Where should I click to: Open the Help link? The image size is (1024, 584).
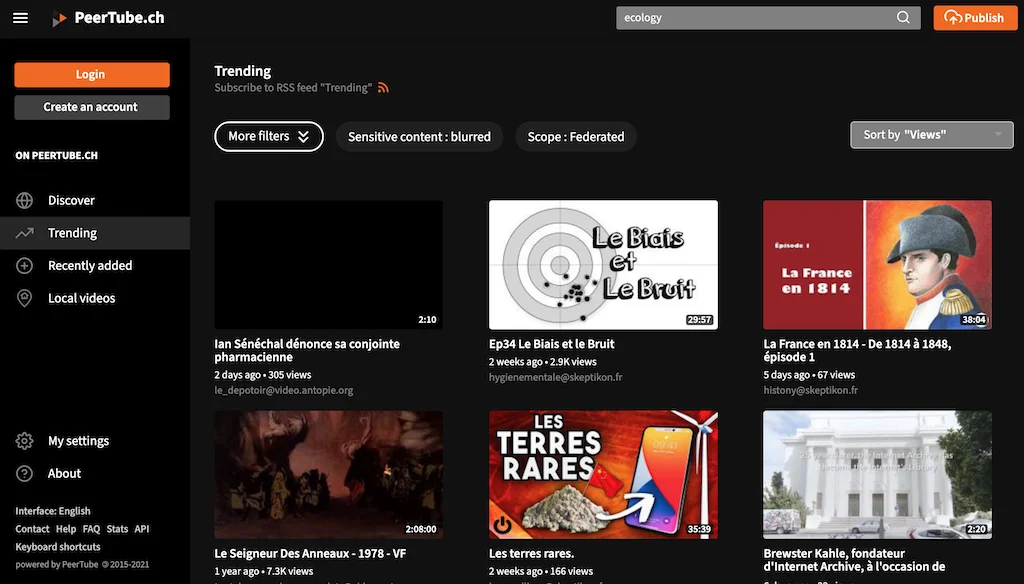(66, 529)
